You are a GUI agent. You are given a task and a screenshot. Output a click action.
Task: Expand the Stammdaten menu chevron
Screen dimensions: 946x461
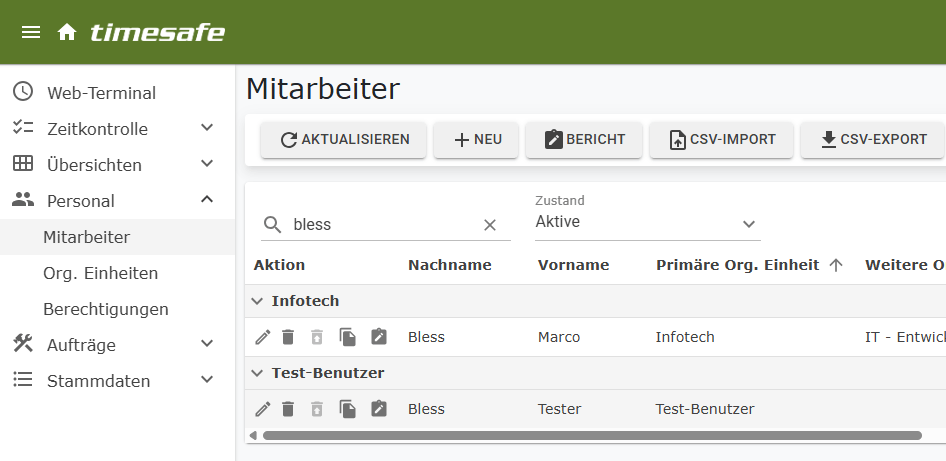coord(207,380)
